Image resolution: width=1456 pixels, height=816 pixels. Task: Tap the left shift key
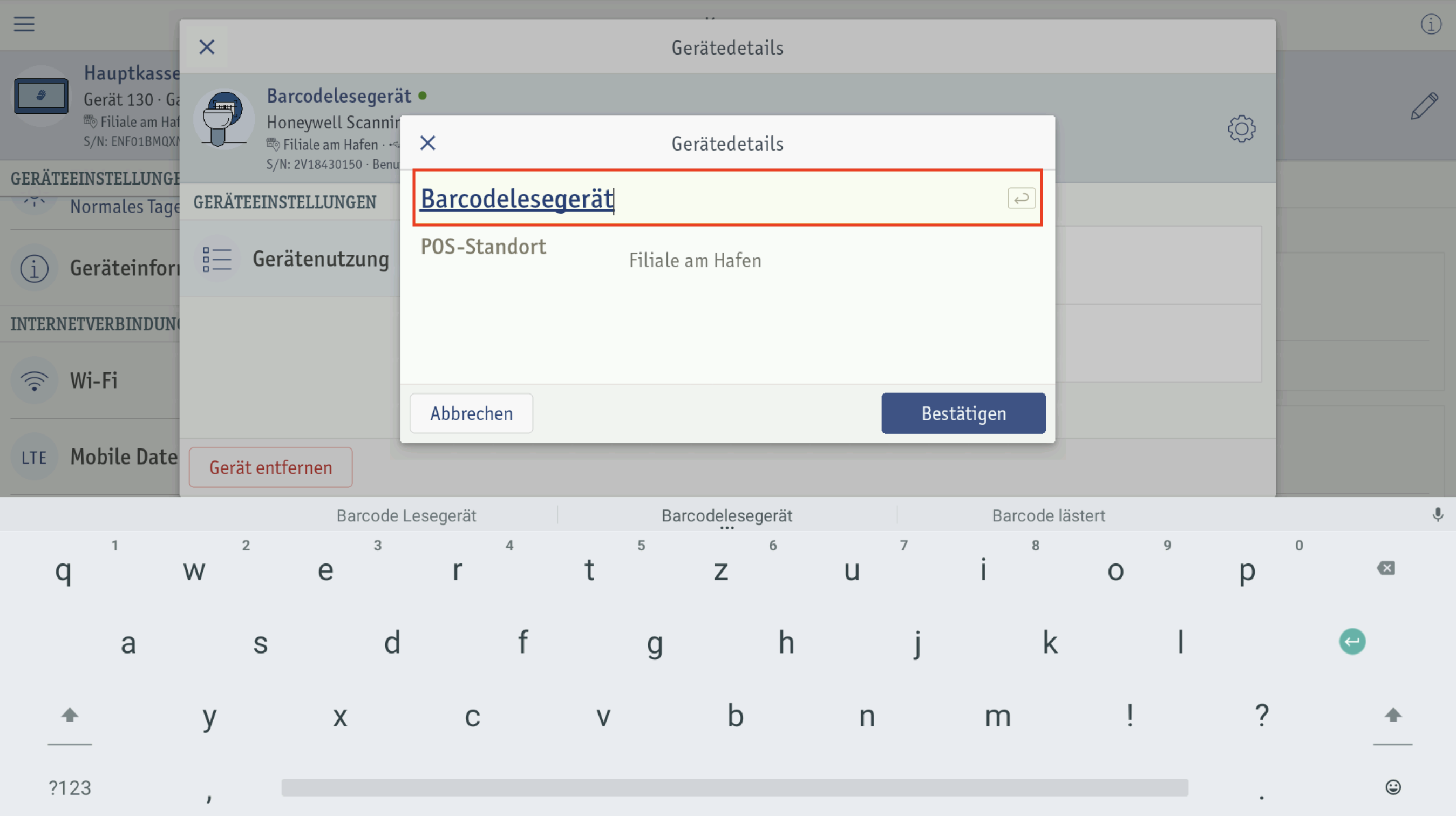click(70, 715)
